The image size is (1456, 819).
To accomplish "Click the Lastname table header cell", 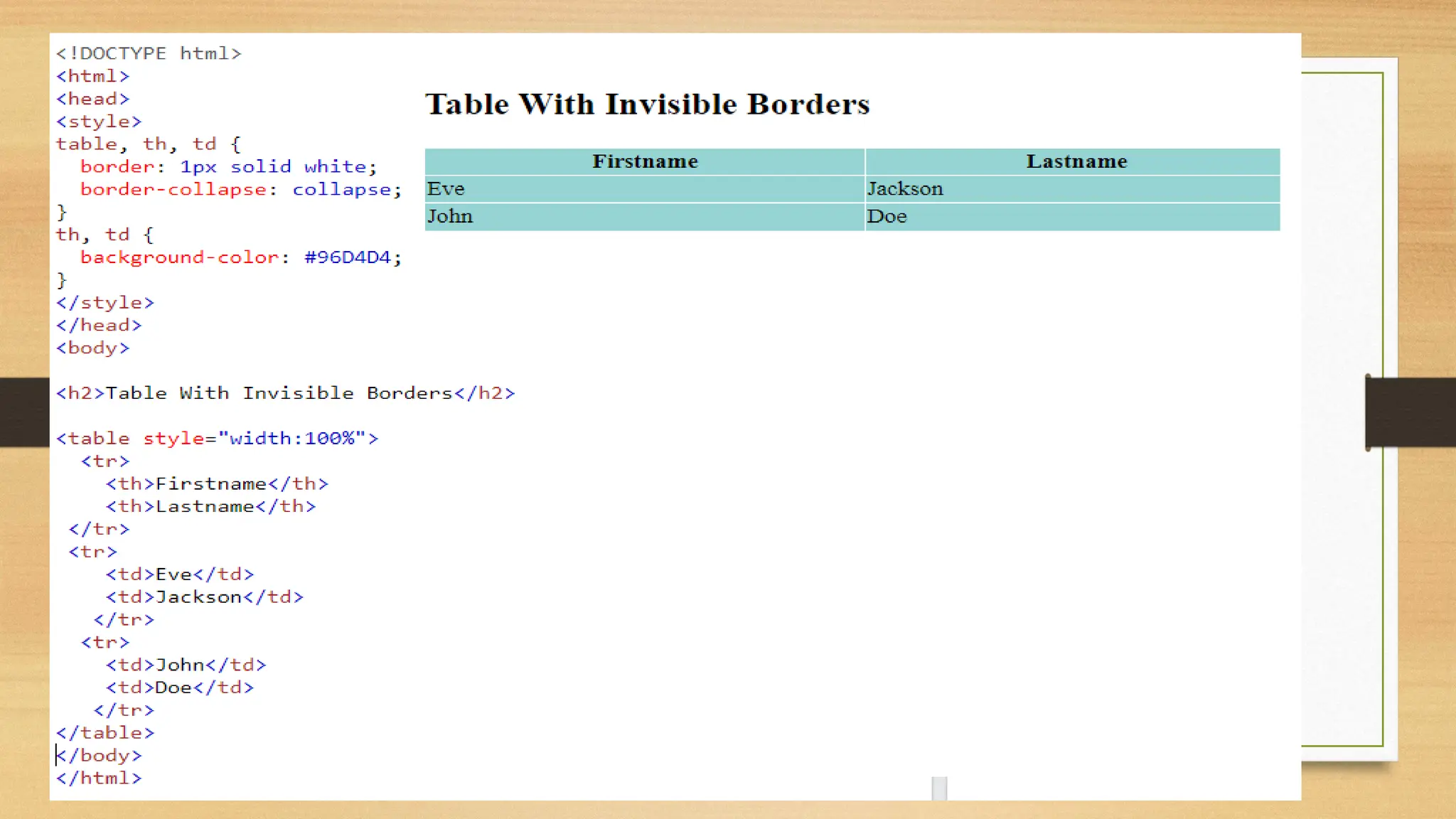I will (x=1076, y=162).
